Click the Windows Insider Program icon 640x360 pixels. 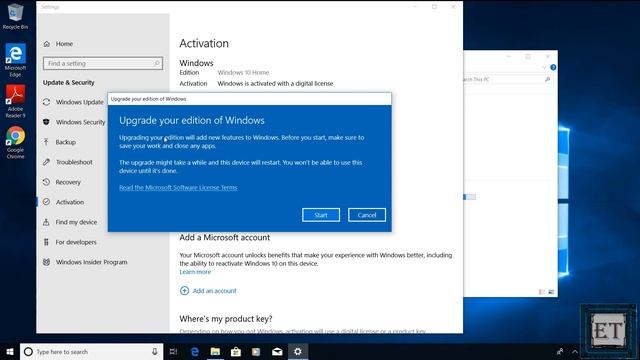point(47,262)
